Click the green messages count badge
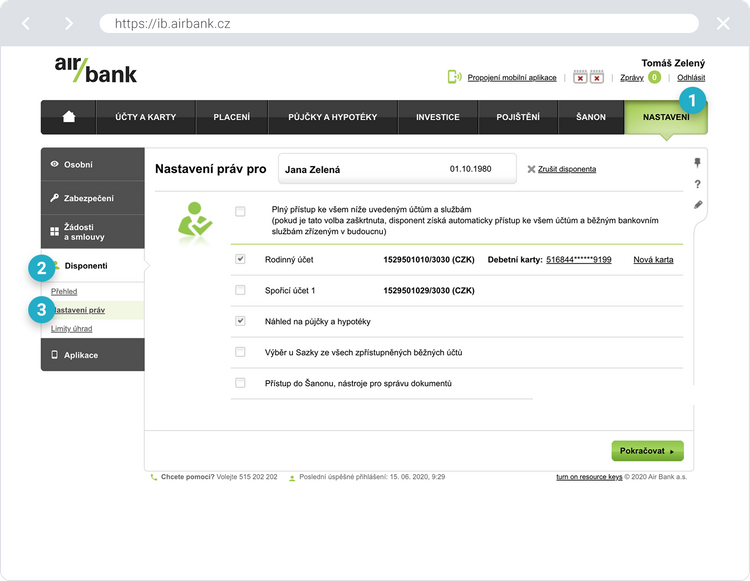The width and height of the screenshot is (750, 581). click(654, 77)
